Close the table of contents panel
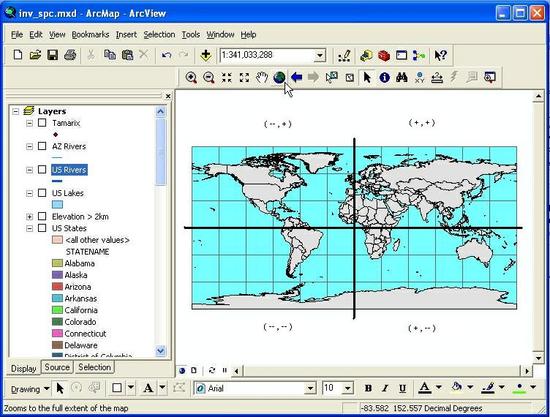Image resolution: width=550 pixels, height=417 pixels. [168, 96]
